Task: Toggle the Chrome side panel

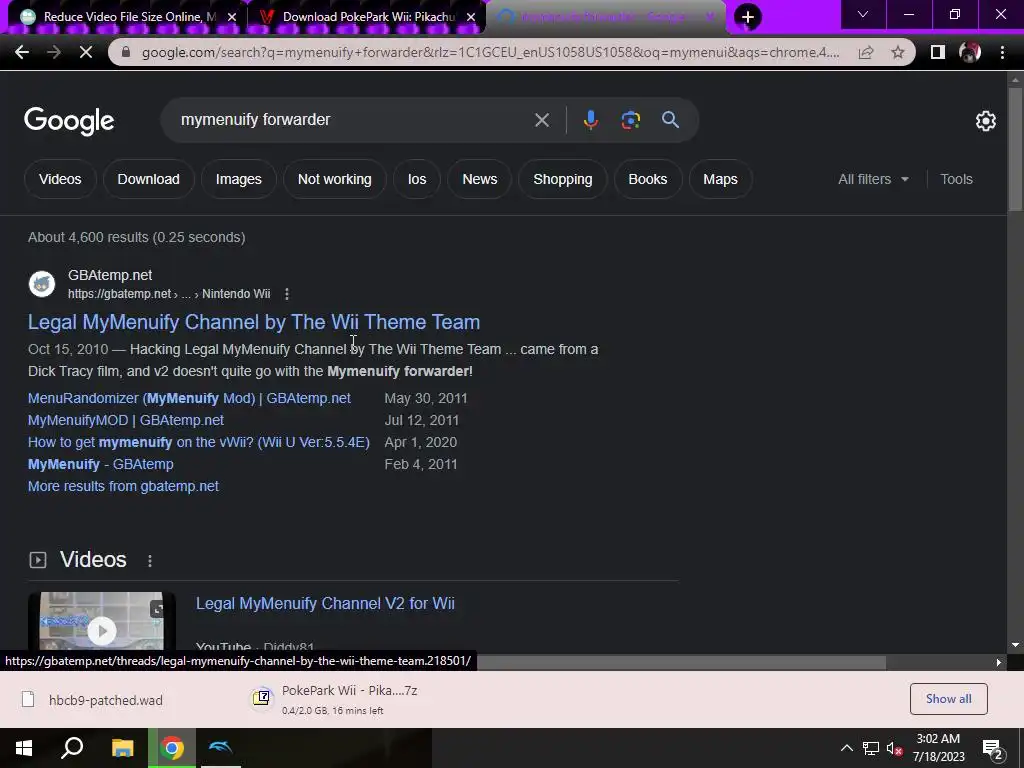Action: [x=937, y=52]
